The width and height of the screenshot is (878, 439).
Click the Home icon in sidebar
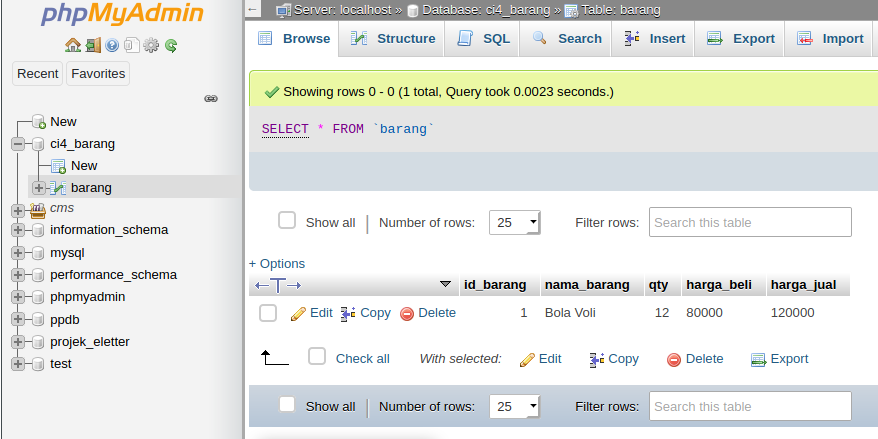tap(73, 45)
